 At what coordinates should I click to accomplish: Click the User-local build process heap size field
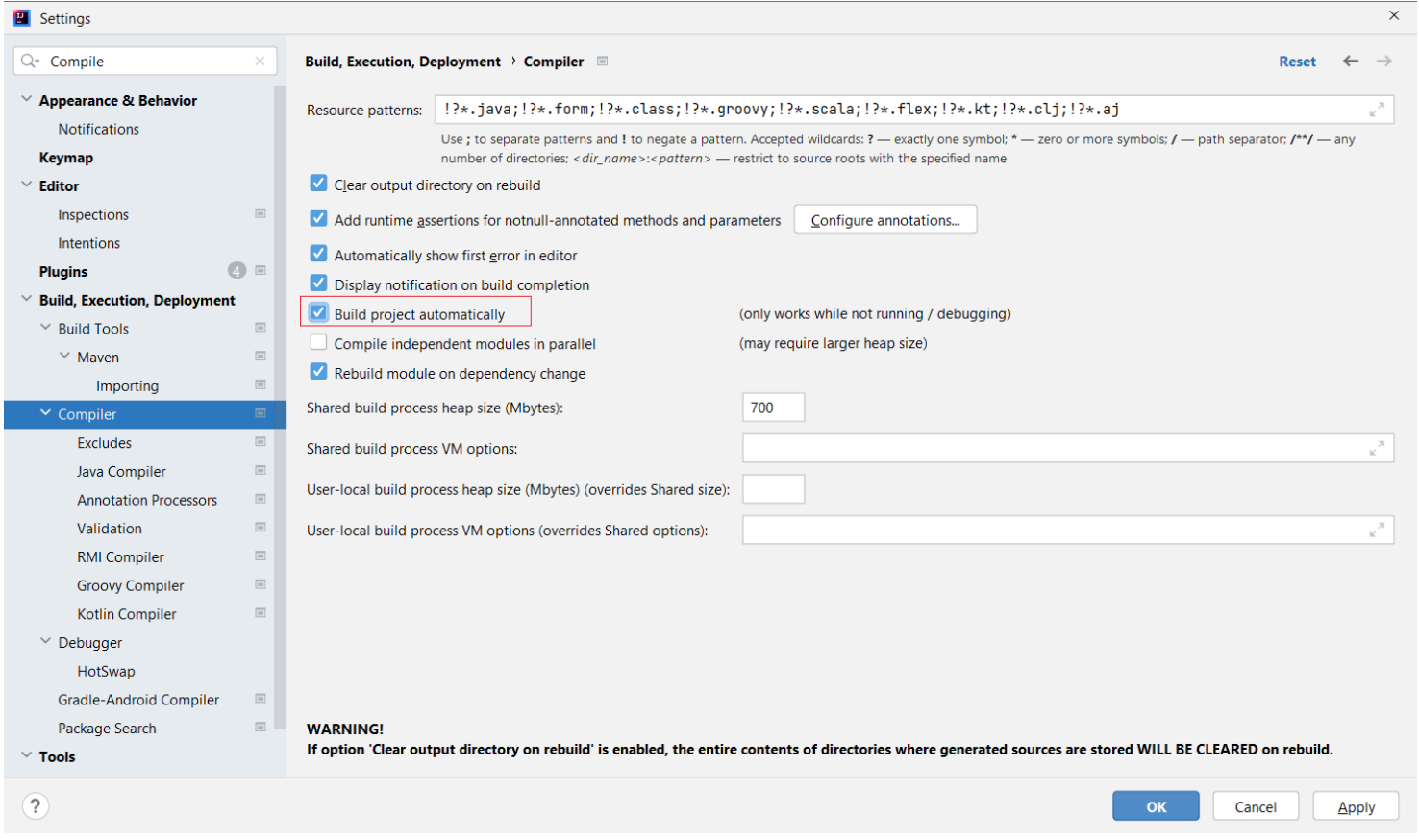[x=773, y=489]
